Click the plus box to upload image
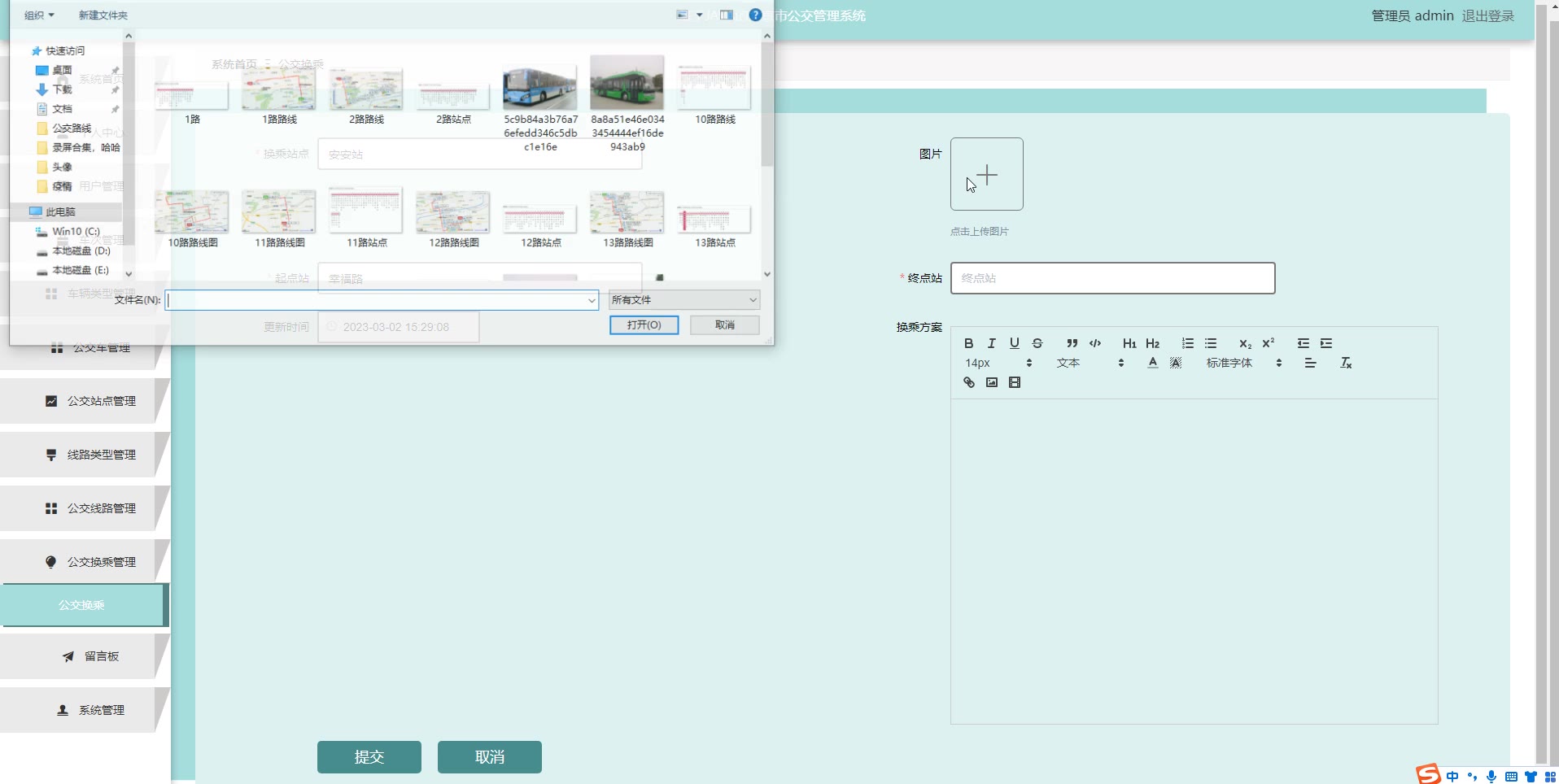1559x784 pixels. 986,174
